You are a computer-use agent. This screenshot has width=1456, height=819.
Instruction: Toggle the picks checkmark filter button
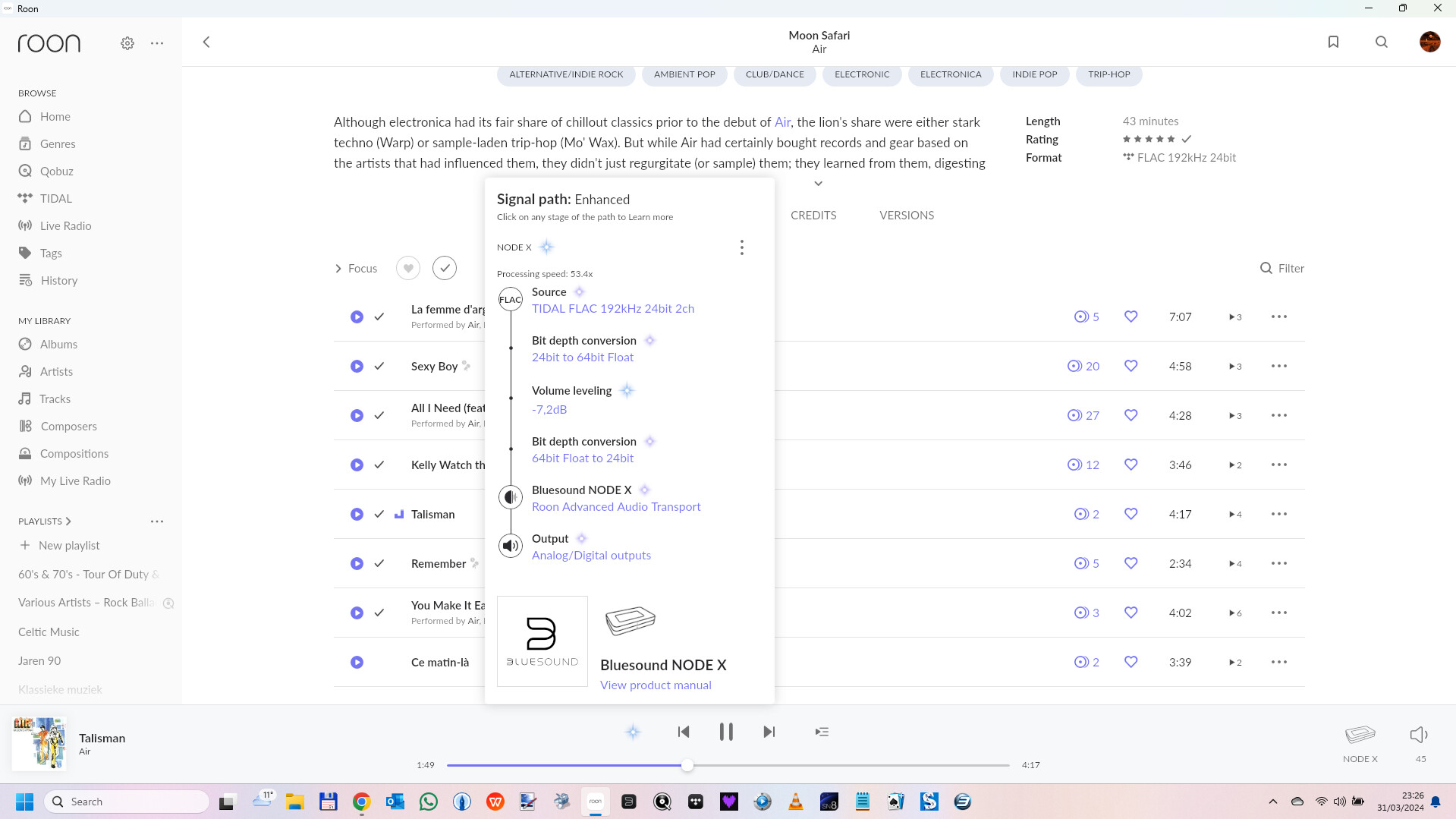click(445, 268)
